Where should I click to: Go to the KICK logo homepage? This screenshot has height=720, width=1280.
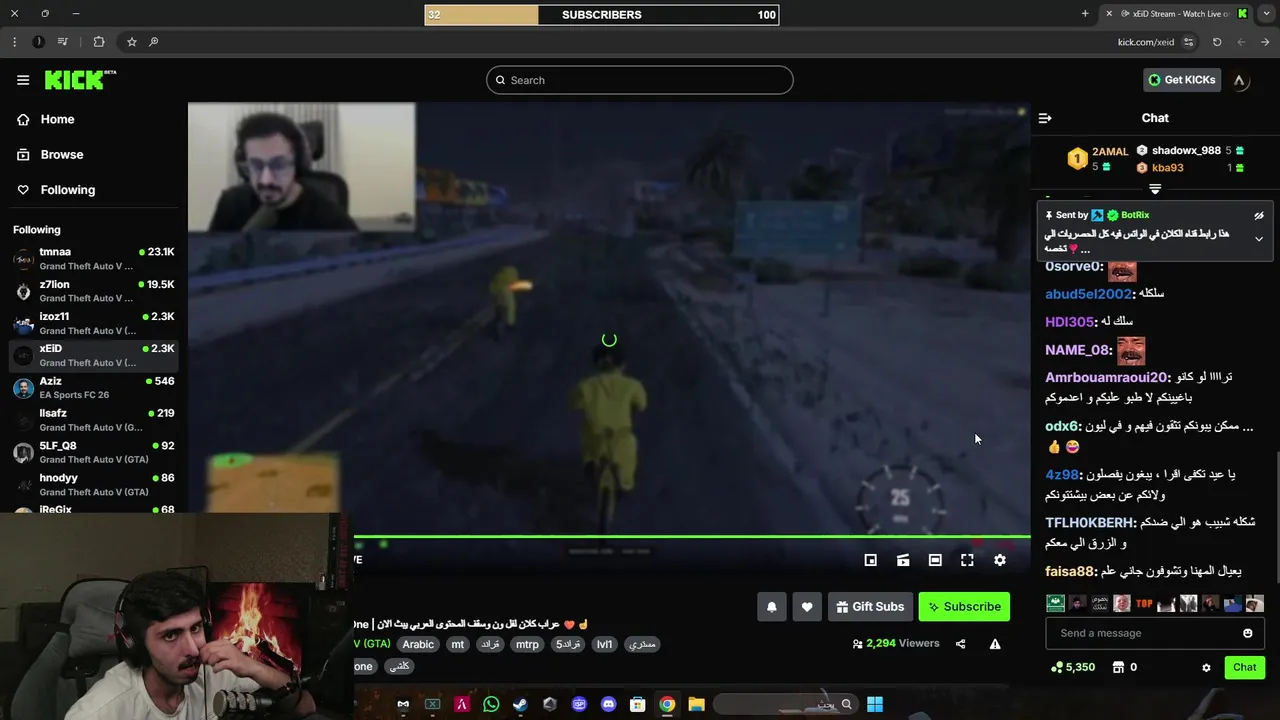(x=80, y=80)
